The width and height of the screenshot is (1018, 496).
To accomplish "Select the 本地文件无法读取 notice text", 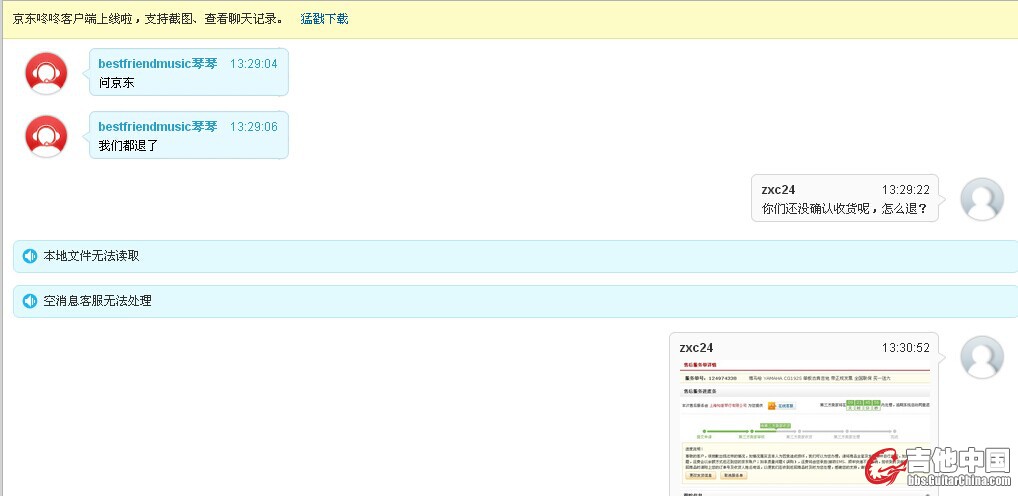I will pos(91,256).
